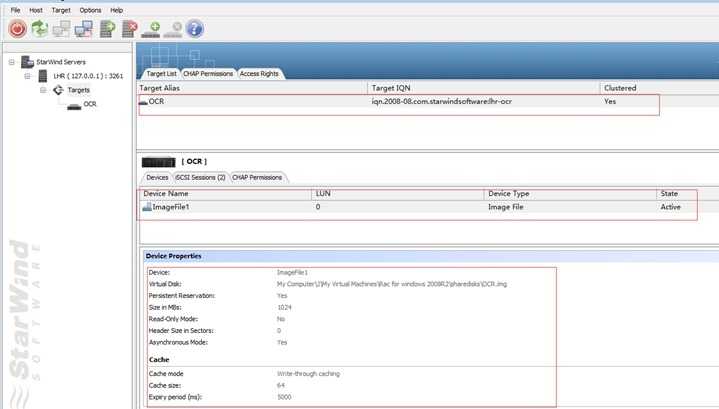Select the OCR target in the tree

point(90,104)
